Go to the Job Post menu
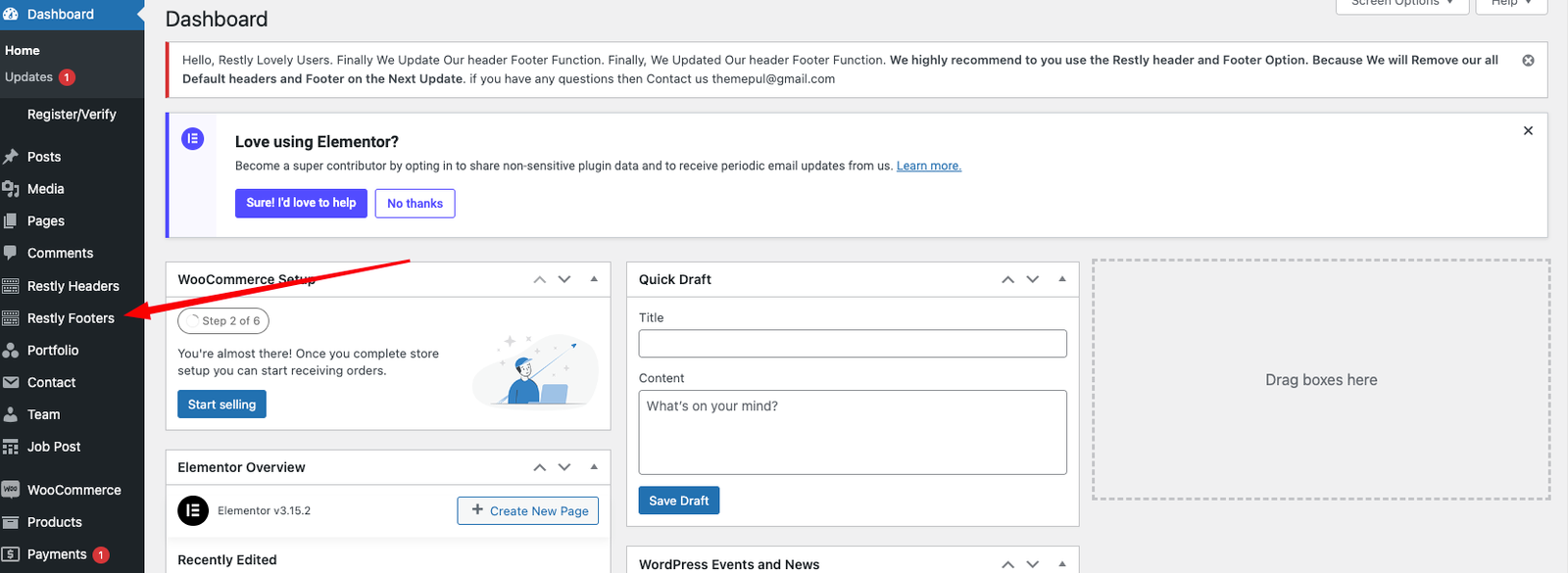This screenshot has height=573, width=1568. coord(54,447)
